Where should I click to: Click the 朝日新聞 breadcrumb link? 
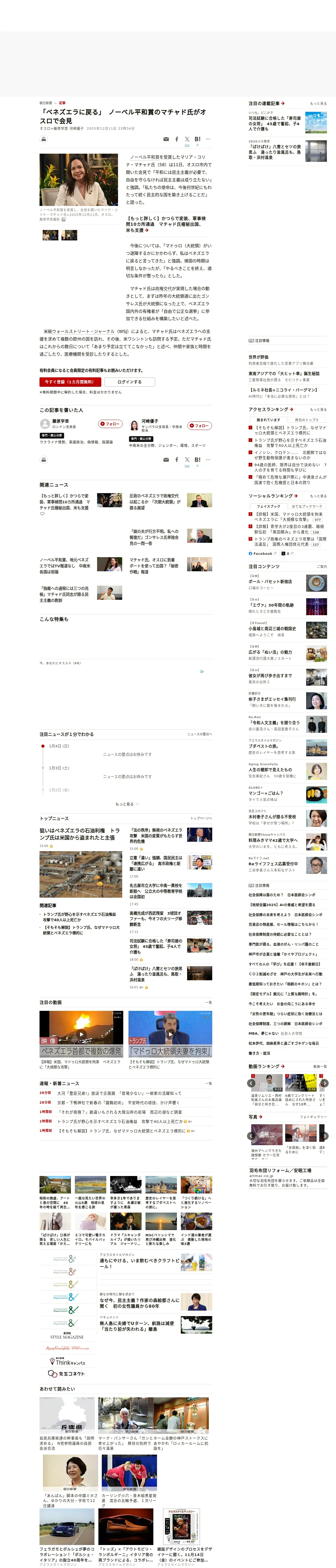46,103
